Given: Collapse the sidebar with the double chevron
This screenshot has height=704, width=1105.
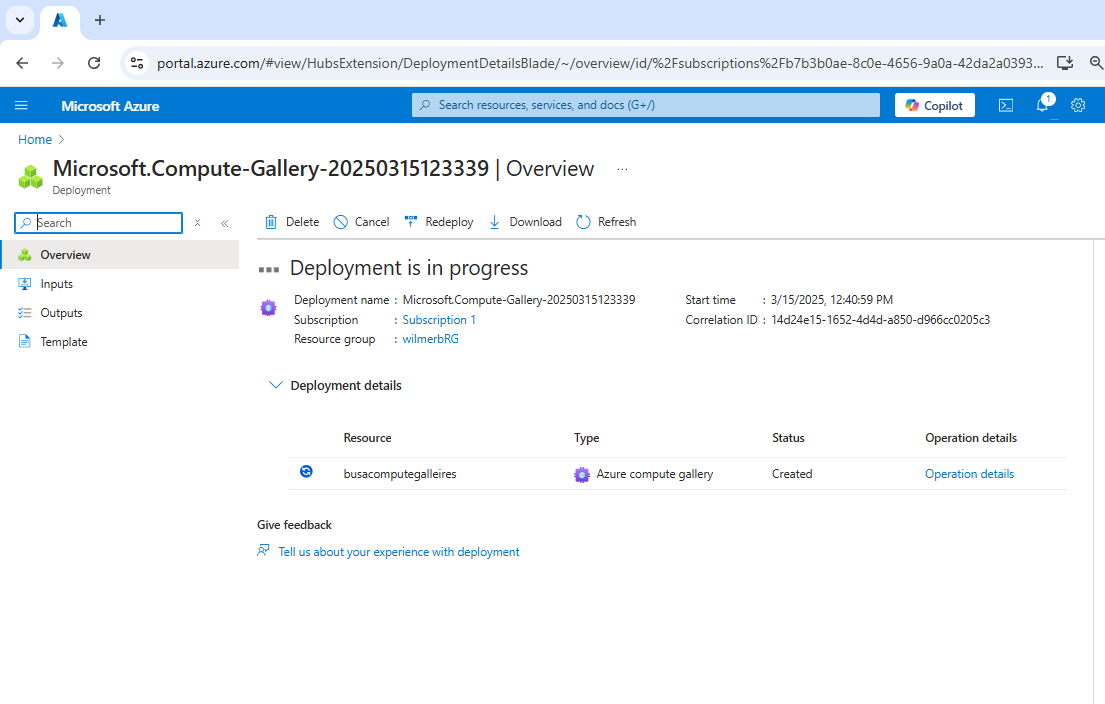Looking at the screenshot, I should (225, 223).
